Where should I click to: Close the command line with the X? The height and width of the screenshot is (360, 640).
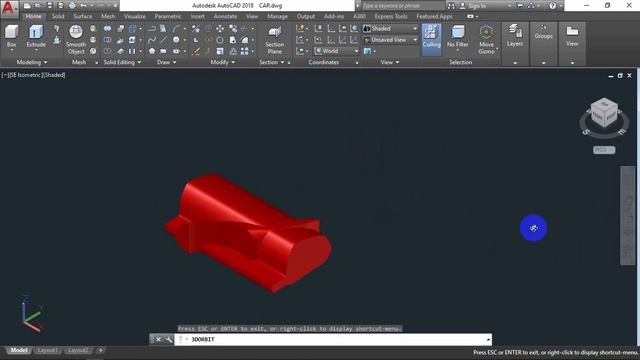pos(158,340)
